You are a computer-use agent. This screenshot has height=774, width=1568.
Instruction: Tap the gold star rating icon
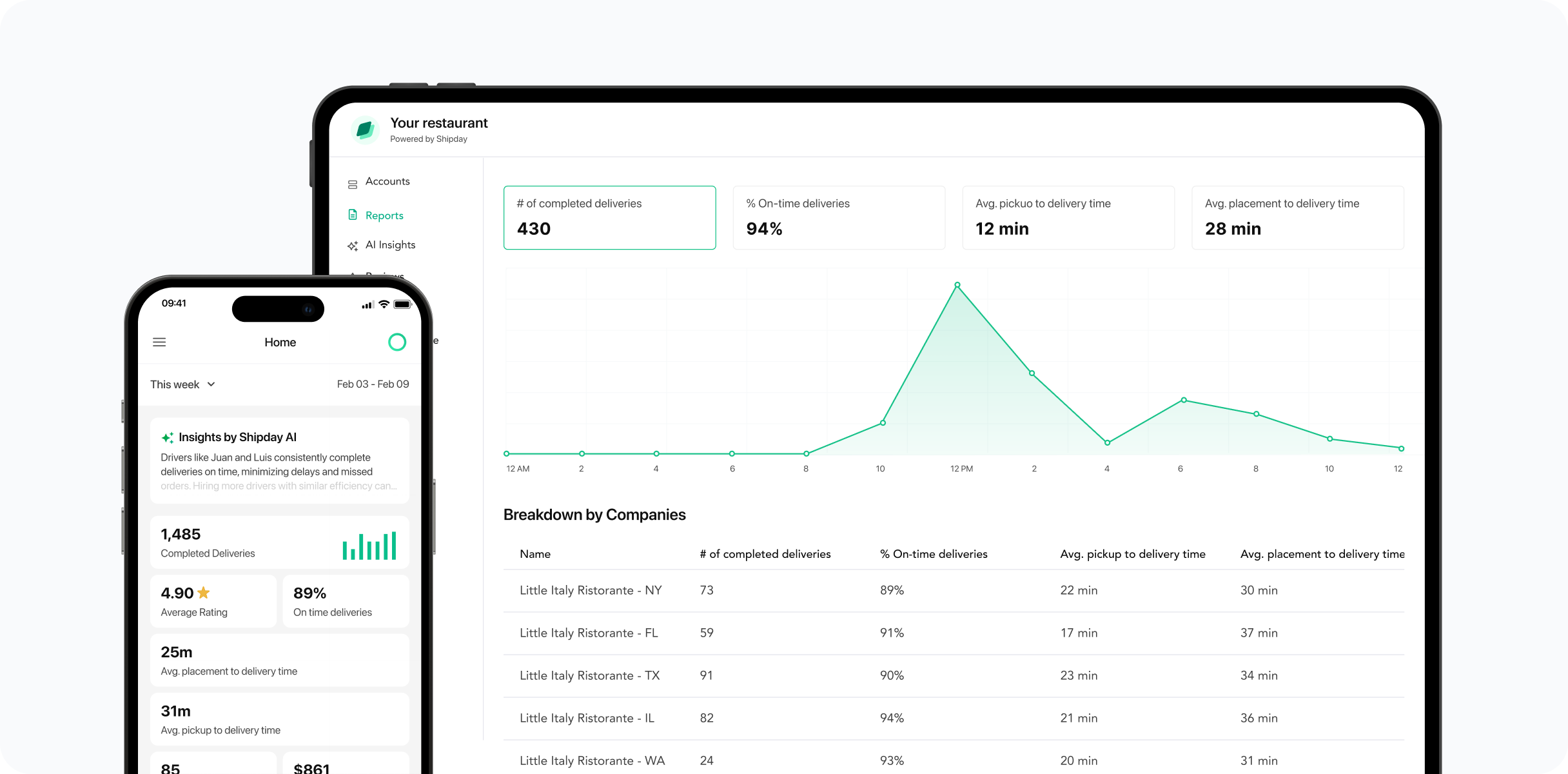(x=204, y=592)
